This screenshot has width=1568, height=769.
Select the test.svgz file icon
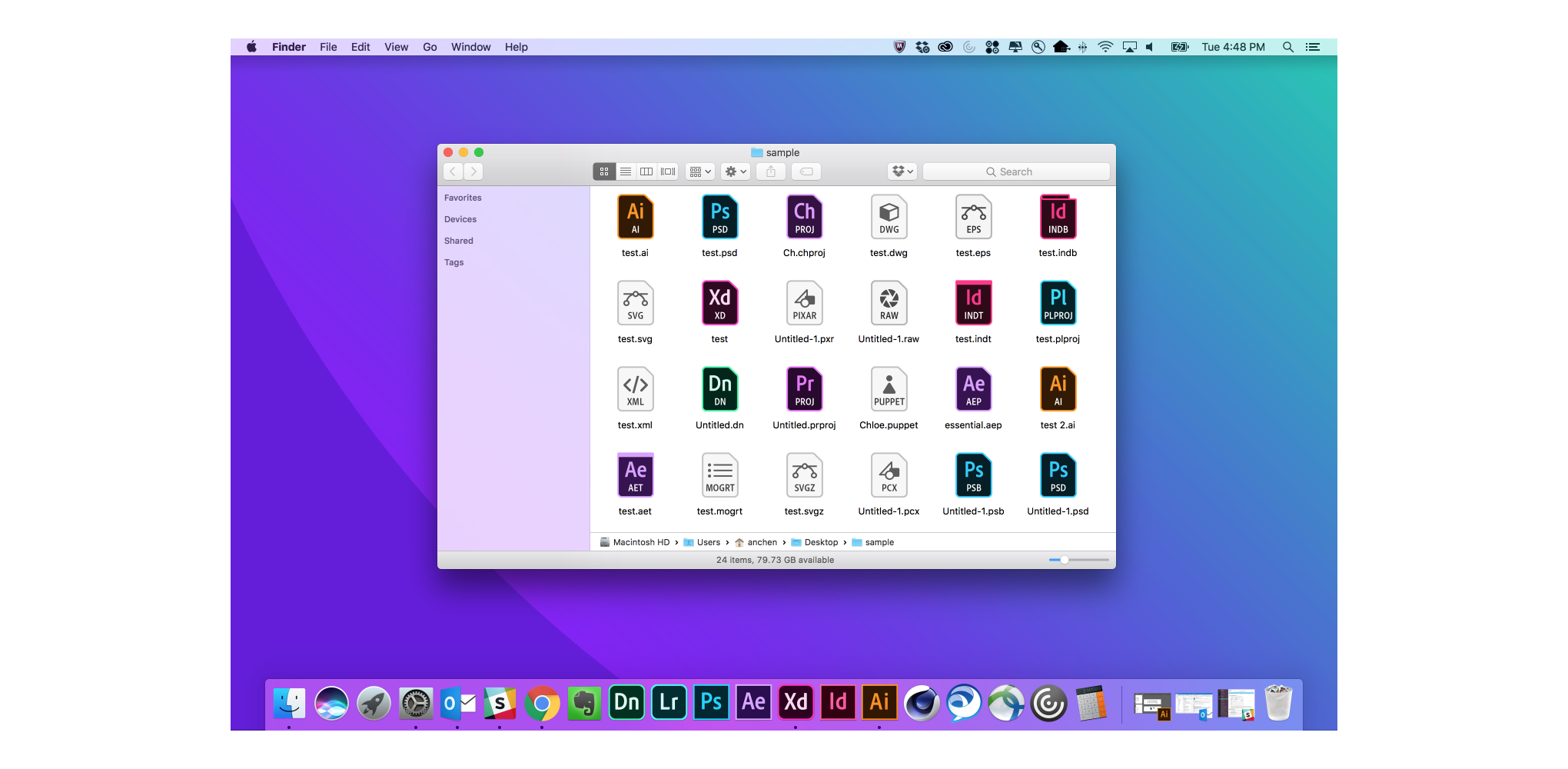804,475
